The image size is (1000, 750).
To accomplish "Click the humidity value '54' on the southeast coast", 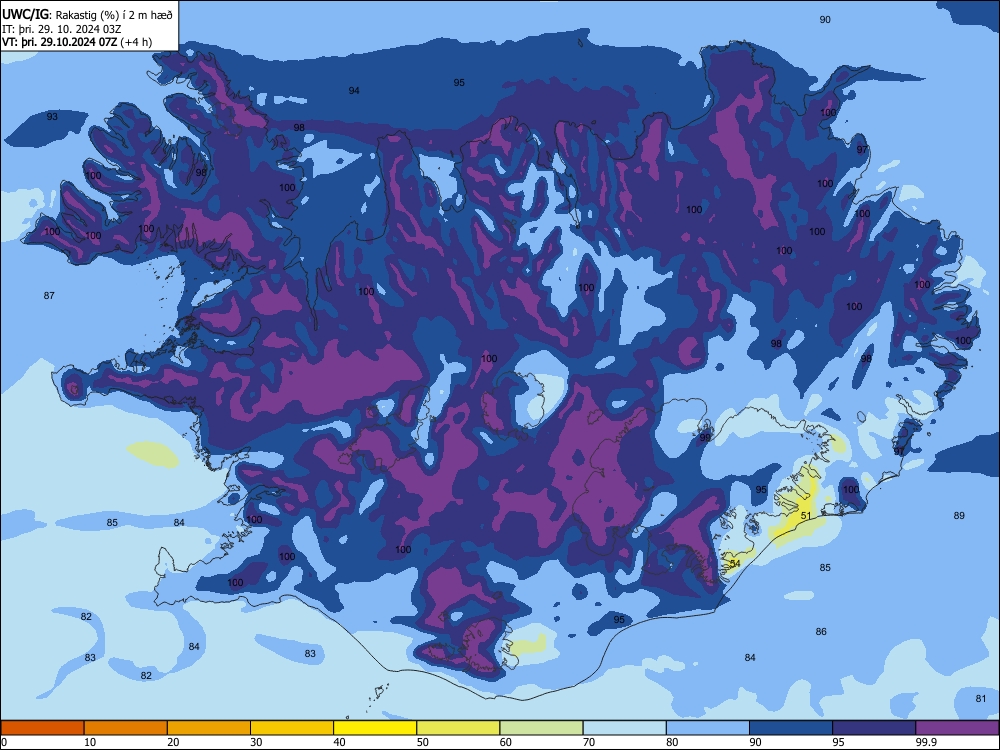I will pos(735,564).
